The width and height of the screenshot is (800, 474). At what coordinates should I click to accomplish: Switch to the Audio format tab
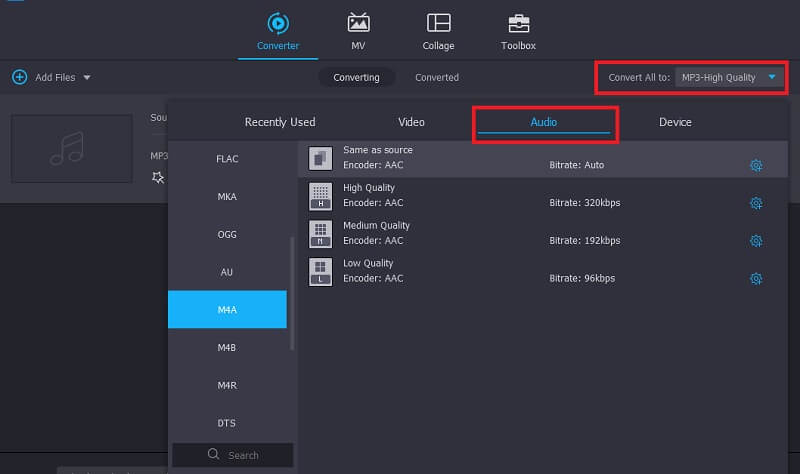543,122
